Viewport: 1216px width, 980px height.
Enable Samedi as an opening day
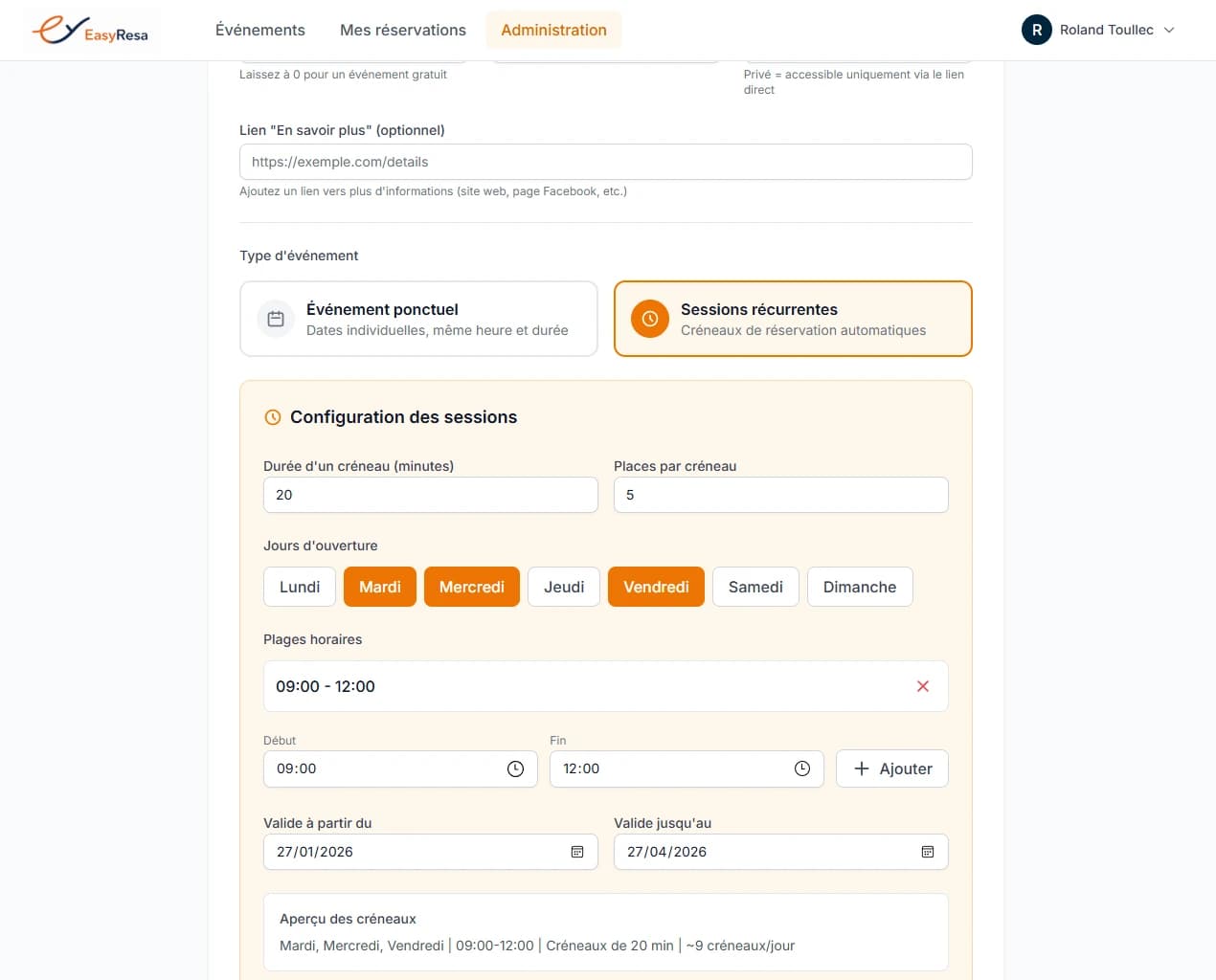(755, 587)
